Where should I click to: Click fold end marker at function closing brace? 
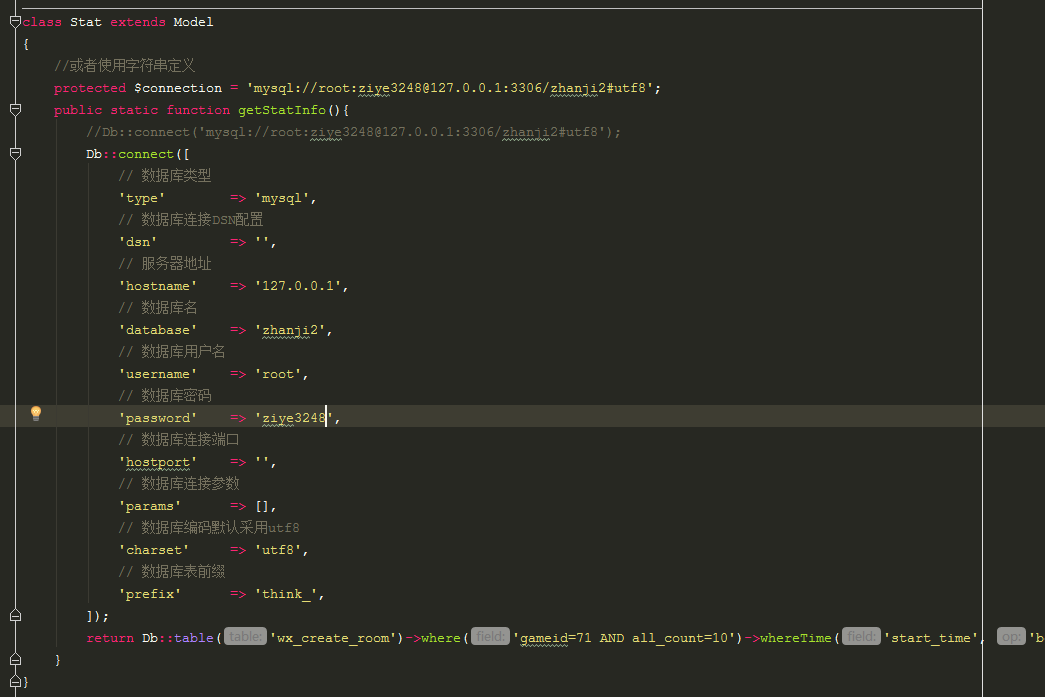(x=14, y=659)
